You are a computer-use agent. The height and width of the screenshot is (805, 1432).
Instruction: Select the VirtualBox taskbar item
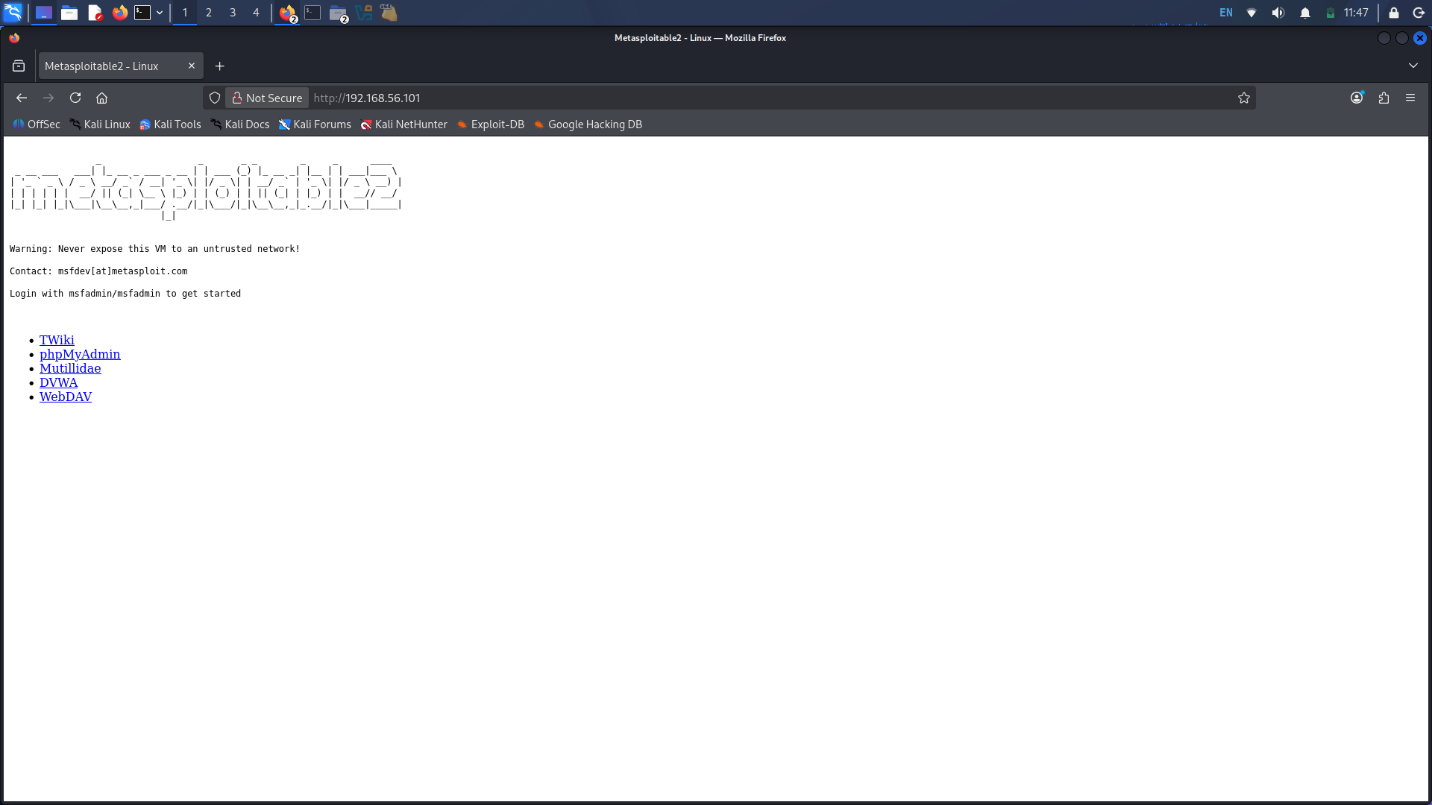tap(364, 13)
